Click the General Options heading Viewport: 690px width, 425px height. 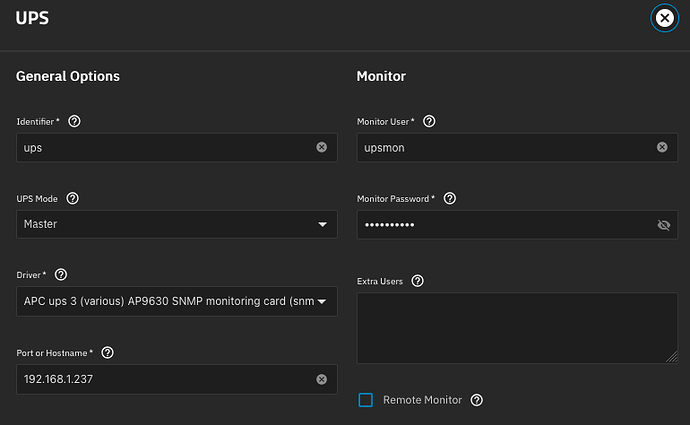tap(68, 77)
